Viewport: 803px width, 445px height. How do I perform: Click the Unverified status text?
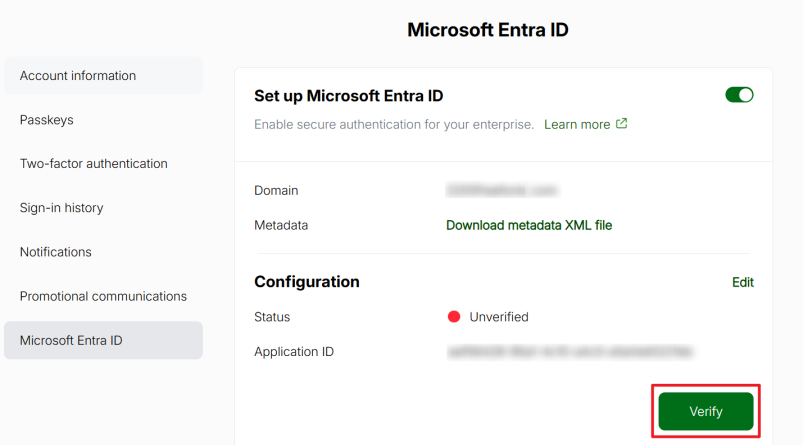point(499,317)
